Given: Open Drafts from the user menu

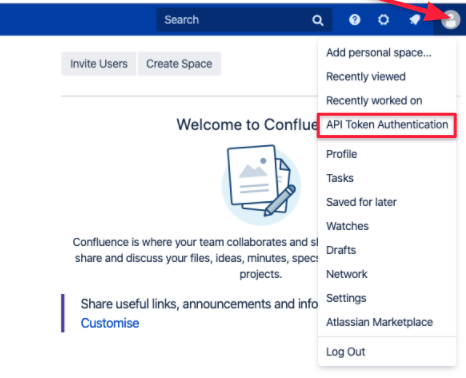Looking at the screenshot, I should pos(387,250).
